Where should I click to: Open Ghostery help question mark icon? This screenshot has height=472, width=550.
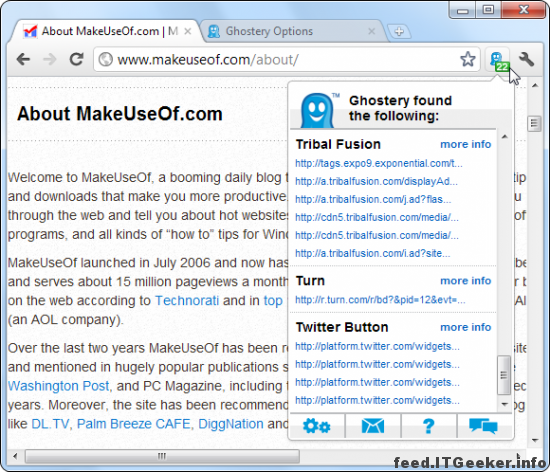428,426
